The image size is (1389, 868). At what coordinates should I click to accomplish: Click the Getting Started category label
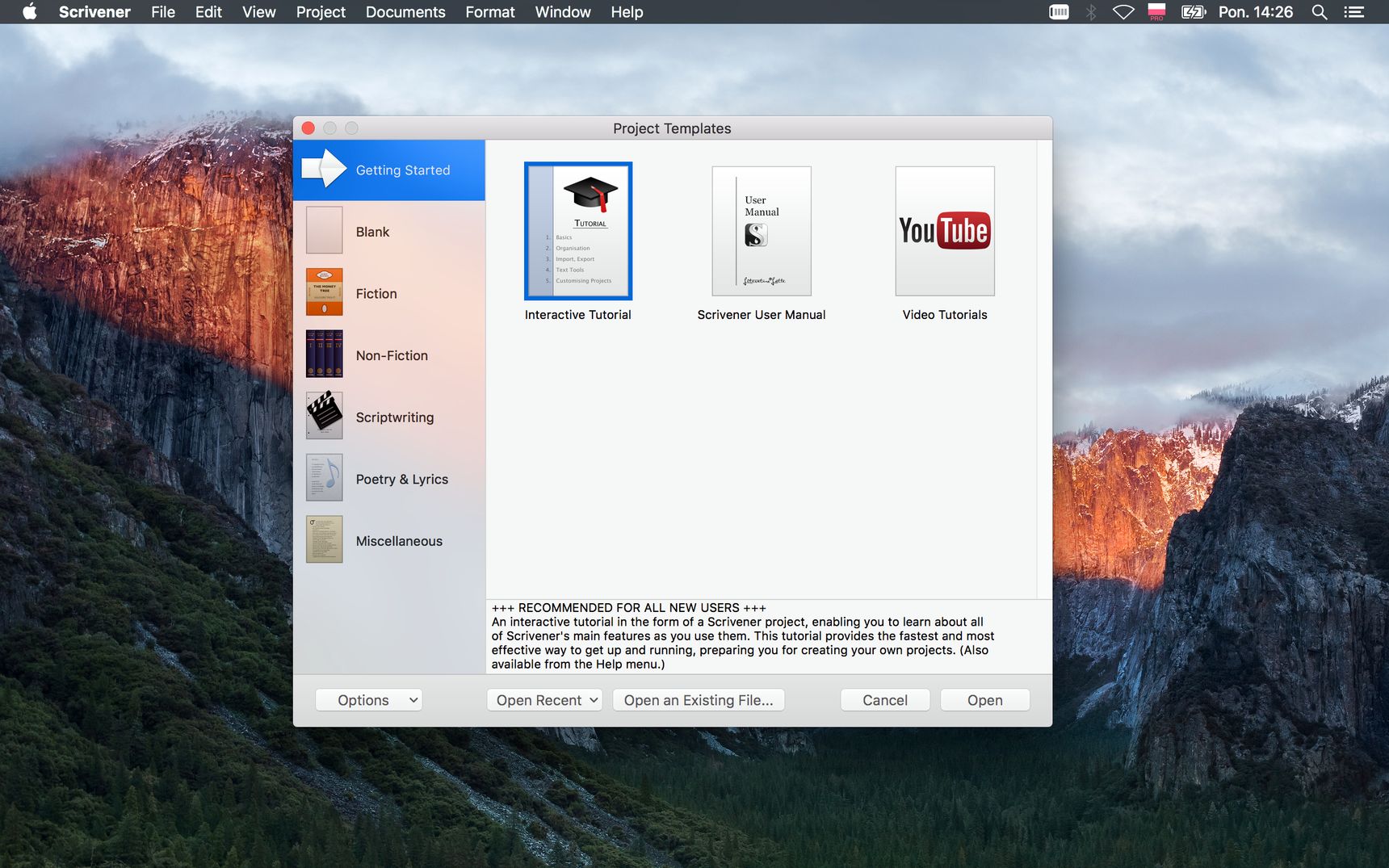coord(403,170)
